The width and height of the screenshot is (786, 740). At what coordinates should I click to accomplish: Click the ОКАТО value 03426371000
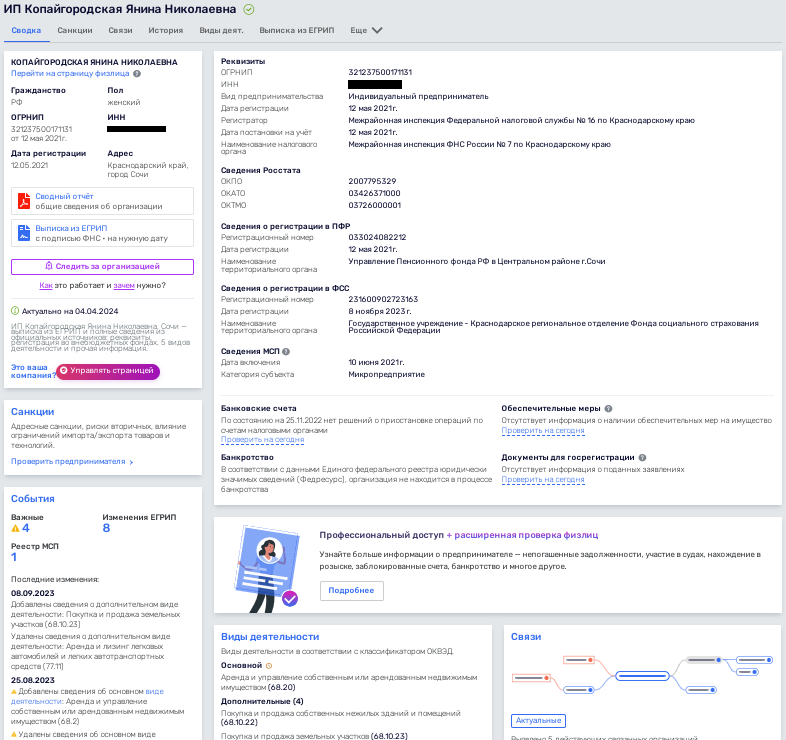pyautogui.click(x=374, y=194)
